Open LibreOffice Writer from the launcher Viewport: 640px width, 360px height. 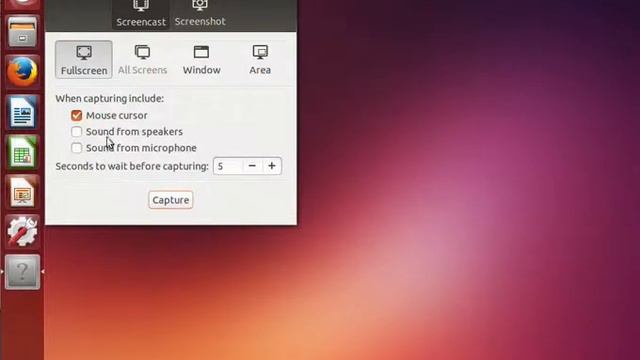click(22, 112)
